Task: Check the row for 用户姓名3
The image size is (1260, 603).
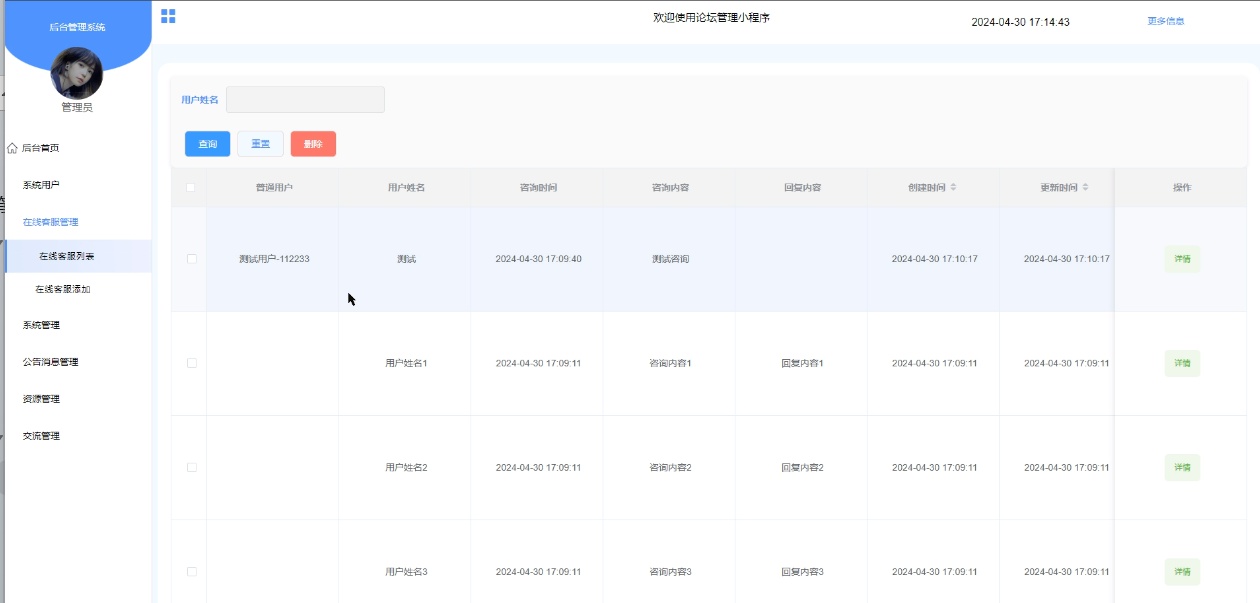Action: click(191, 571)
